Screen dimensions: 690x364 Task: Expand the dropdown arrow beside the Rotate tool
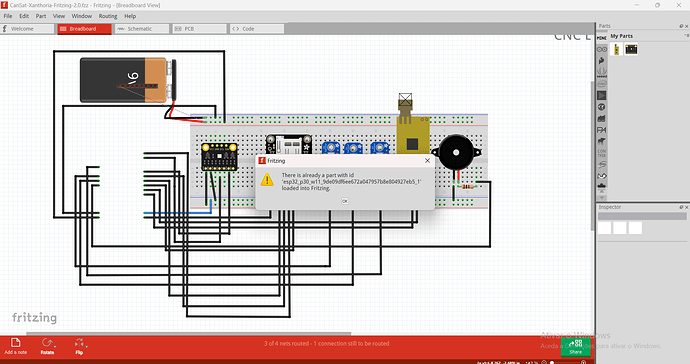55,346
